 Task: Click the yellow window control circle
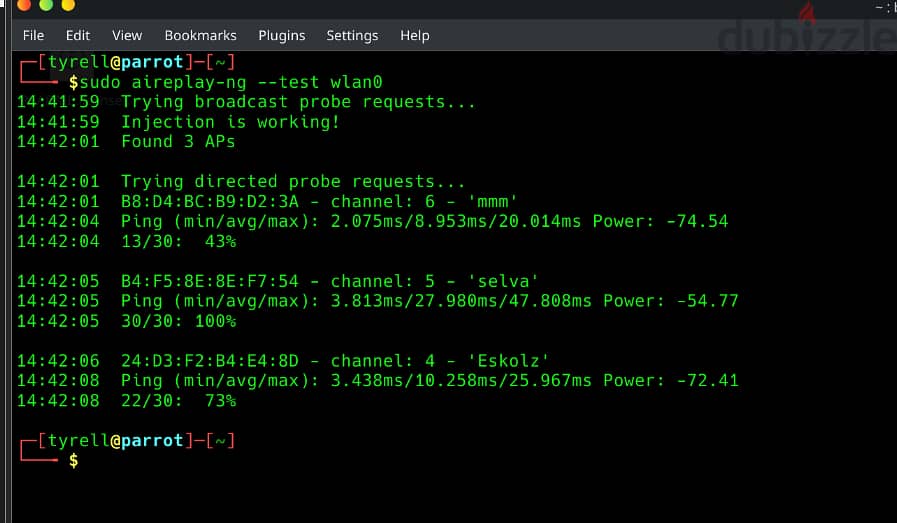coord(68,5)
